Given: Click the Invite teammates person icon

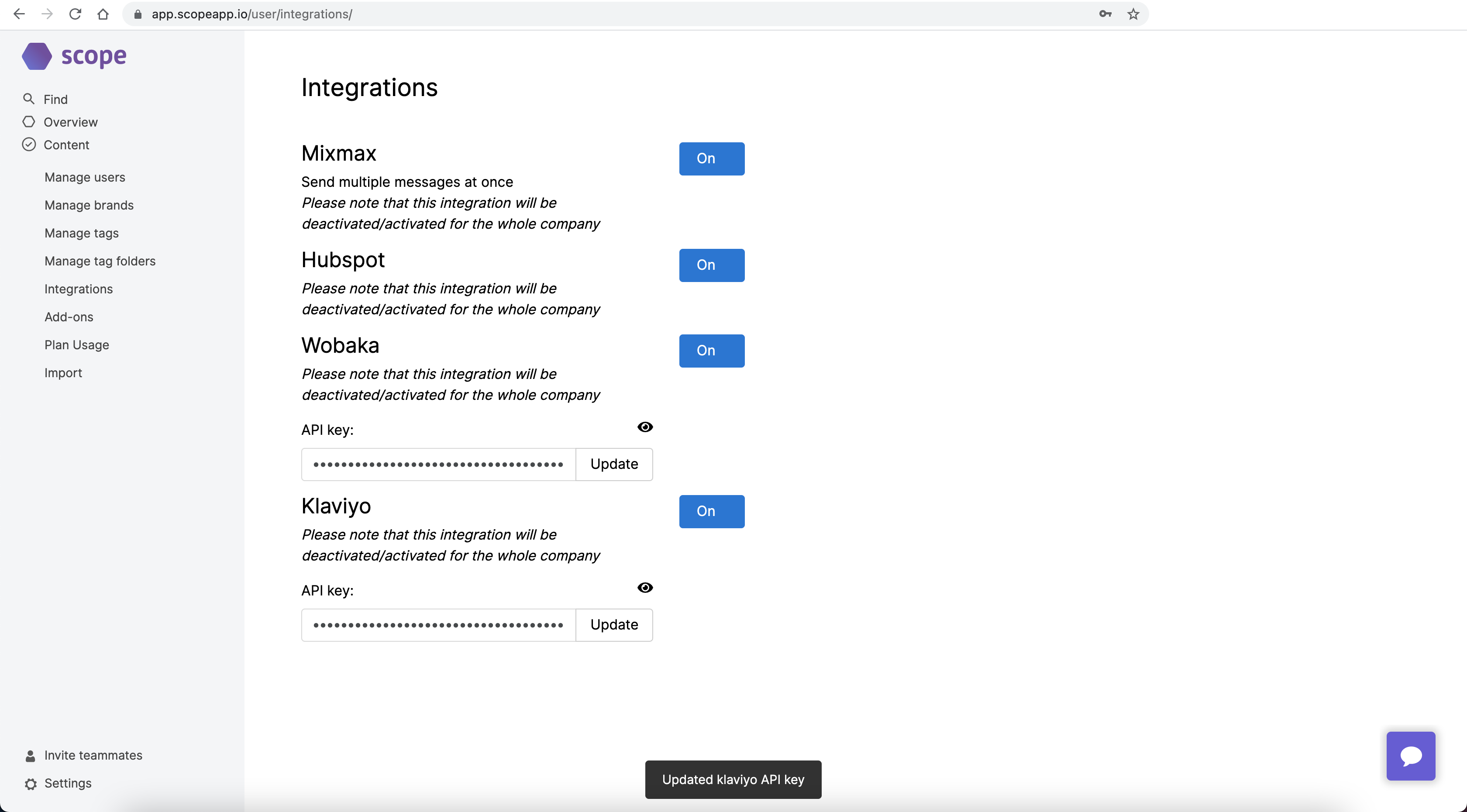Looking at the screenshot, I should point(31,756).
